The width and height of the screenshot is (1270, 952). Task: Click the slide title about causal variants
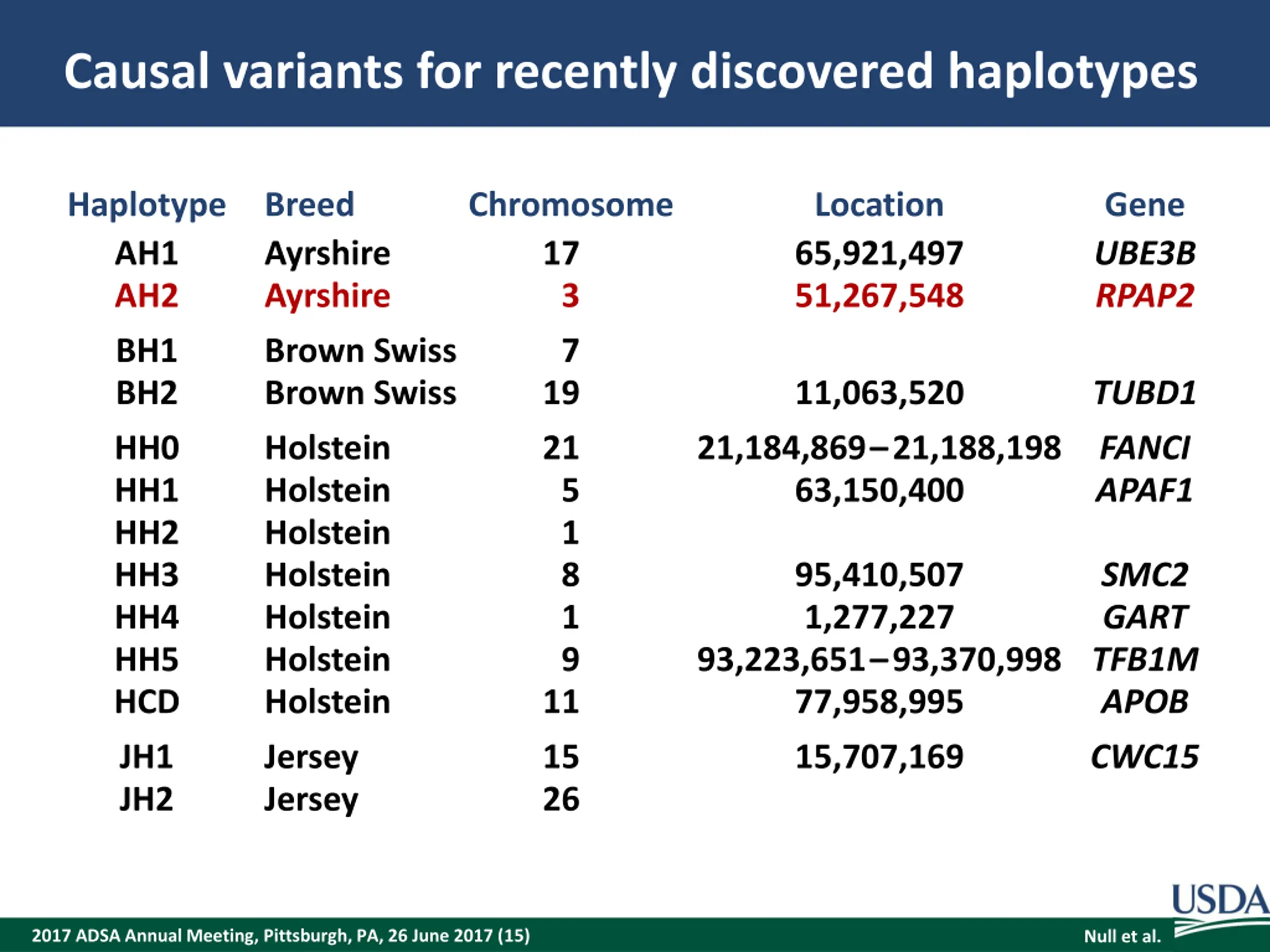coord(631,71)
